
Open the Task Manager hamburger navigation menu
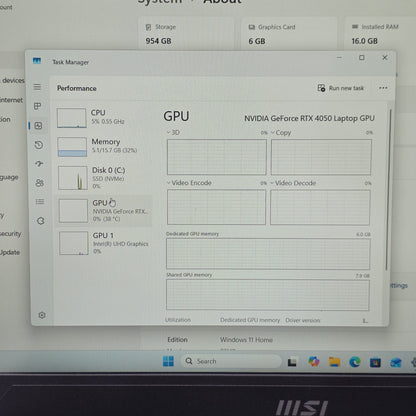37,87
